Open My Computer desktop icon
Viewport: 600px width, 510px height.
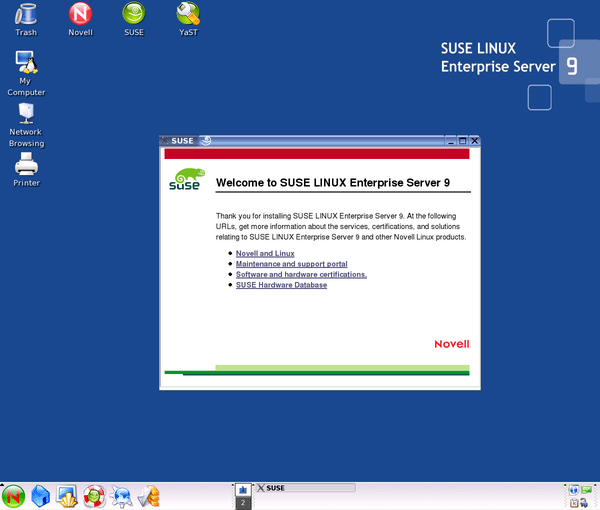(x=26, y=73)
